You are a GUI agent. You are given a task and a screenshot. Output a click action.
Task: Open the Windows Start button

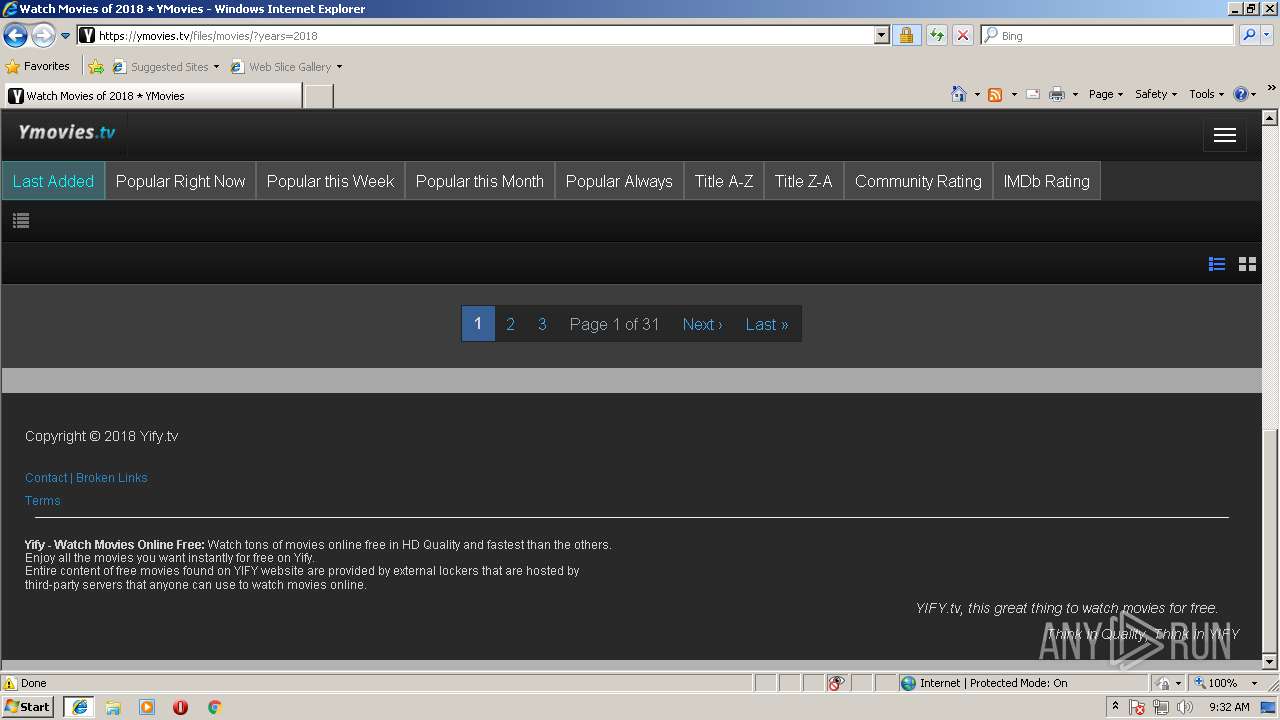coord(28,707)
